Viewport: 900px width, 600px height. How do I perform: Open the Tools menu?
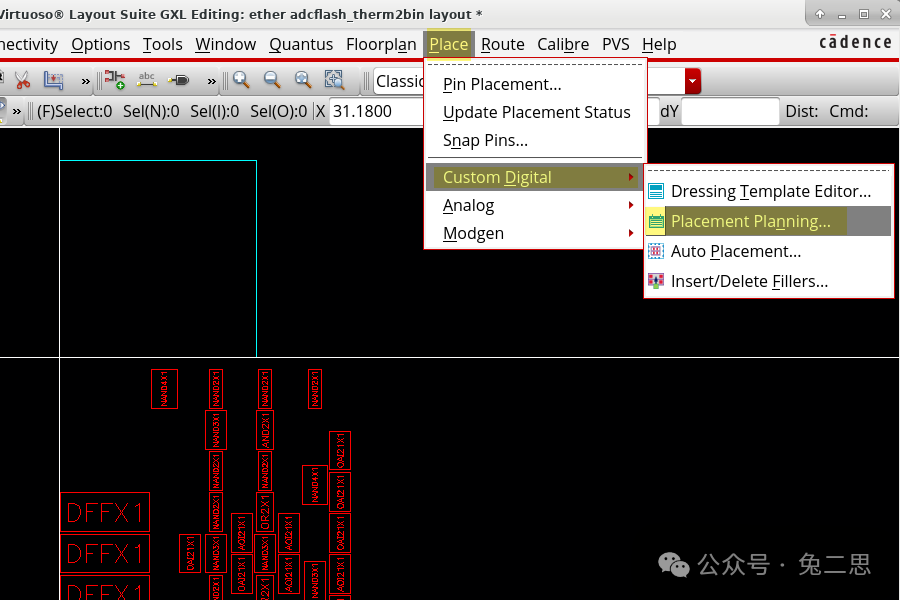pos(162,44)
